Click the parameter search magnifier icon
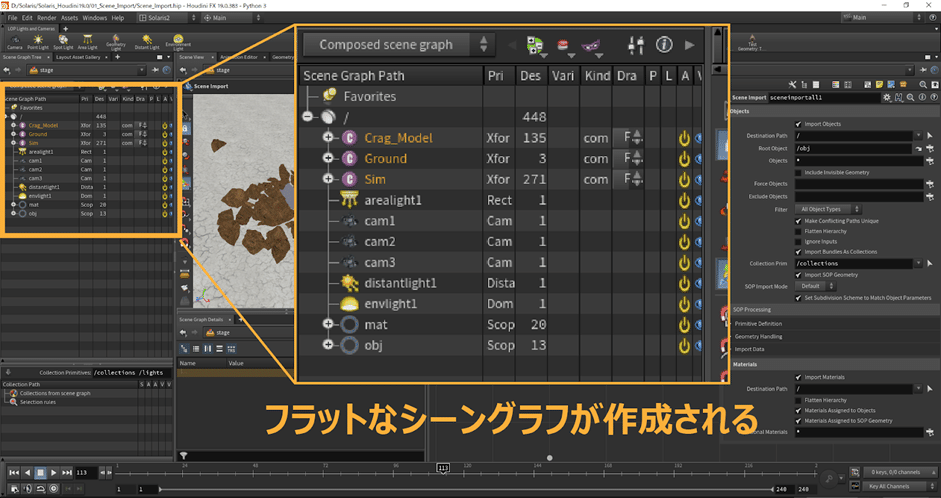941x498 pixels. pyautogui.click(x=910, y=97)
